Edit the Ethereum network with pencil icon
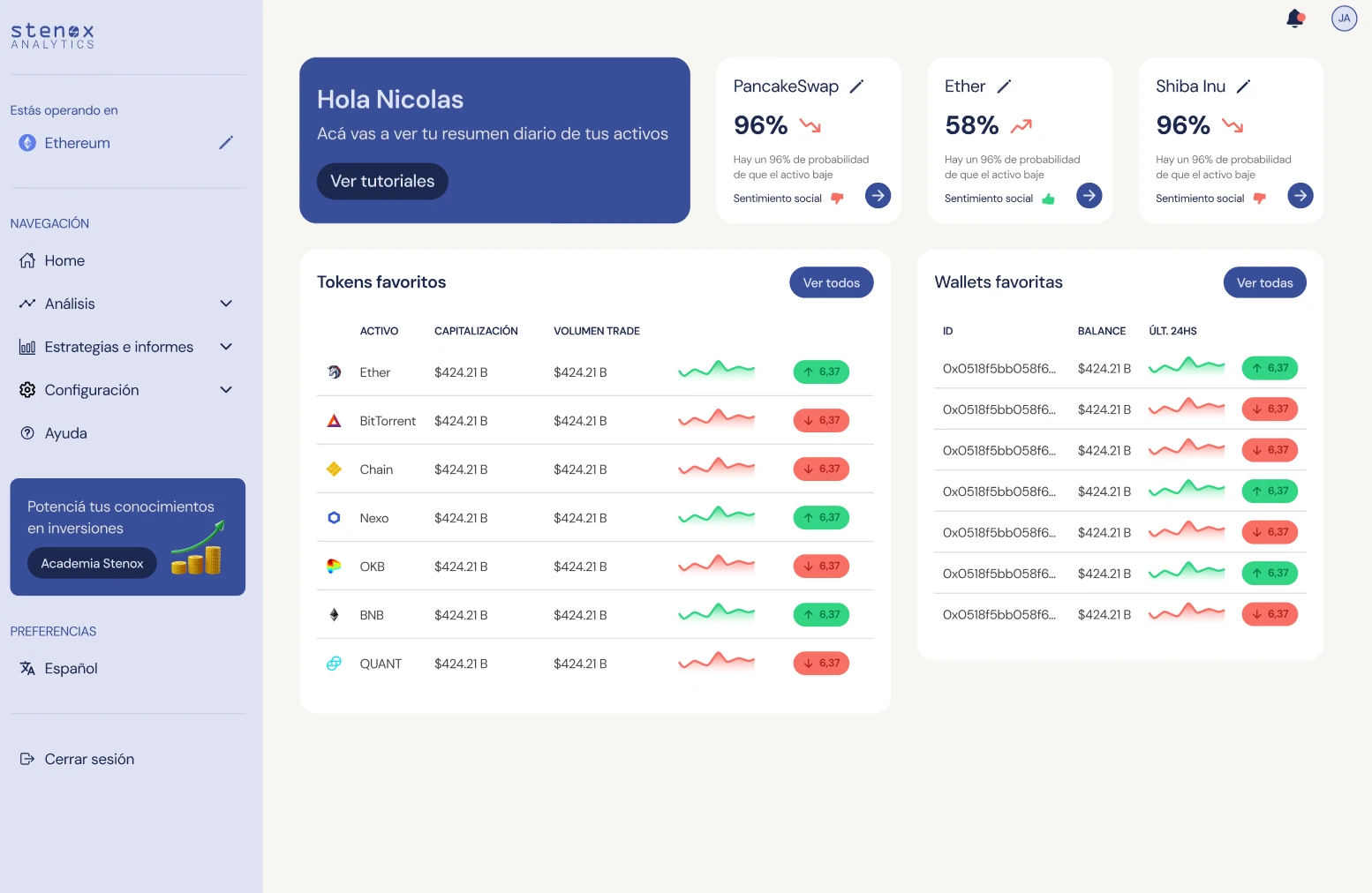The image size is (1372, 893). [x=226, y=143]
